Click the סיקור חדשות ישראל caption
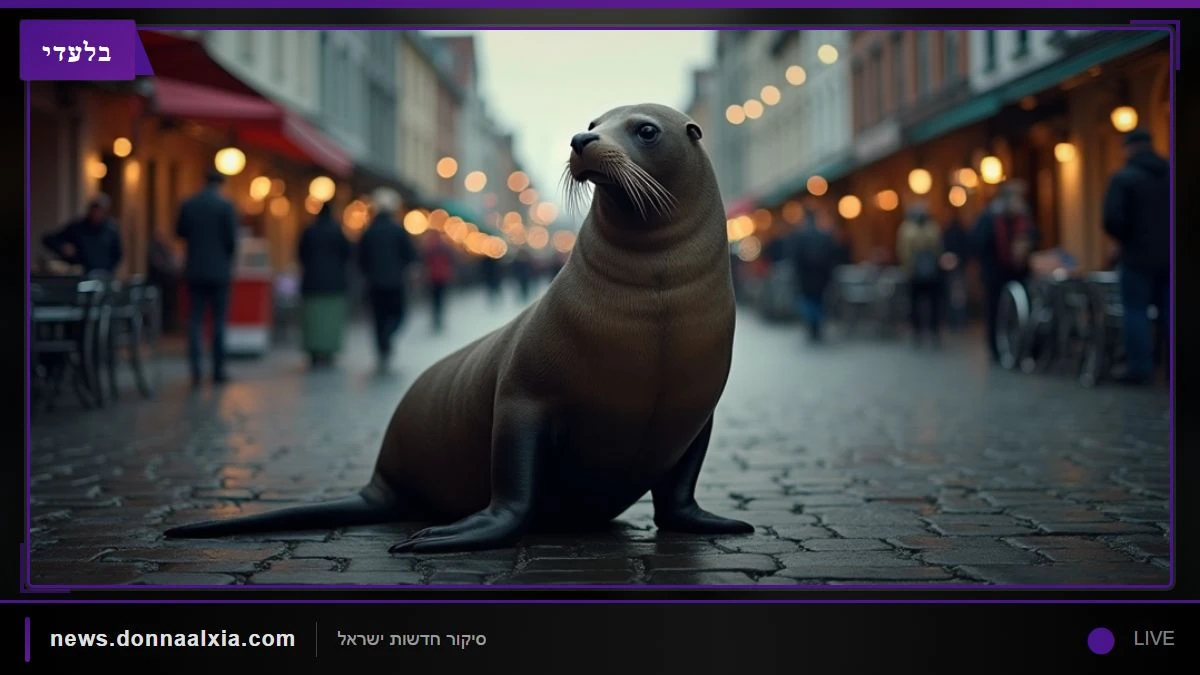The image size is (1200, 675). point(412,639)
